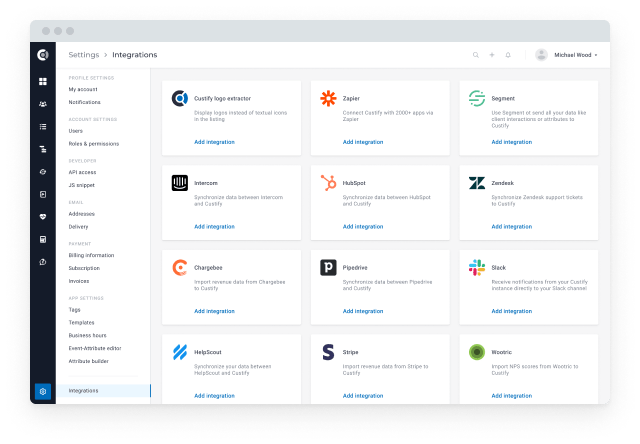
Task: Open My account settings
Action: 83,89
